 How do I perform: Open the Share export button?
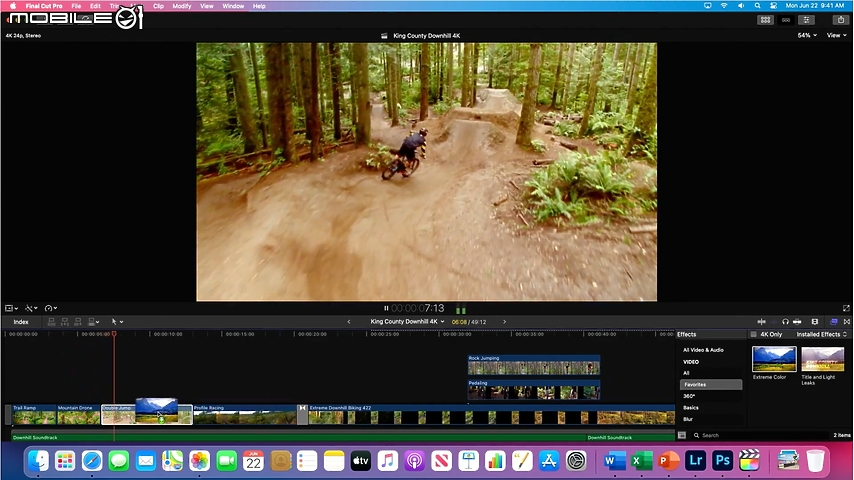(x=840, y=20)
